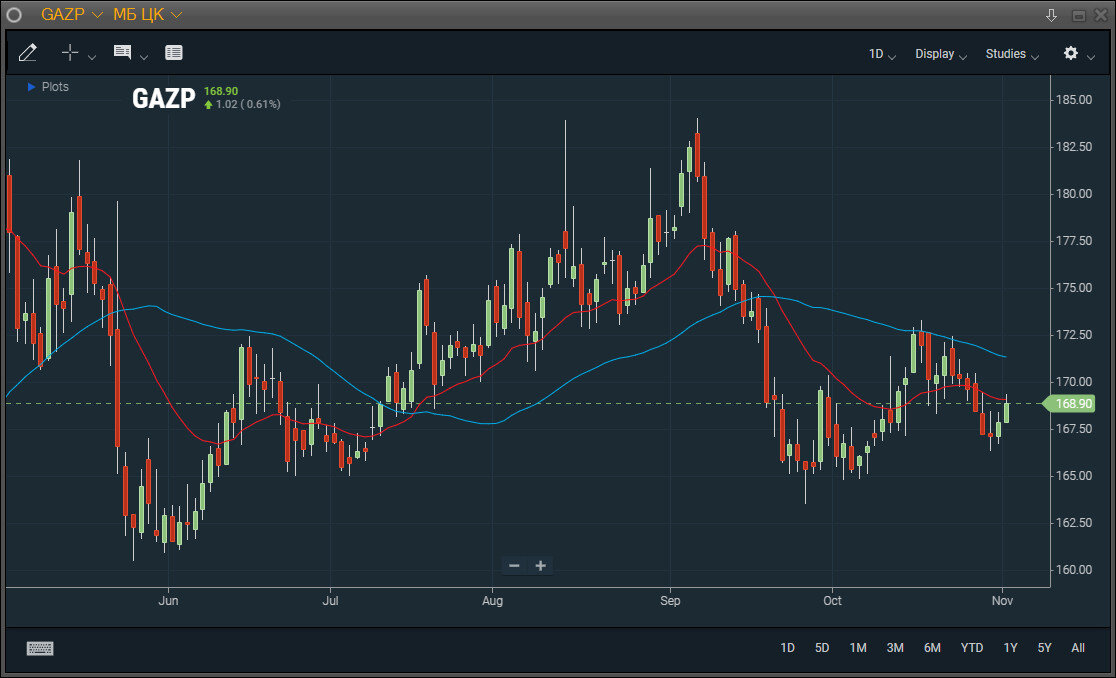Expand the settings gear dropdown arrow

coord(1090,57)
